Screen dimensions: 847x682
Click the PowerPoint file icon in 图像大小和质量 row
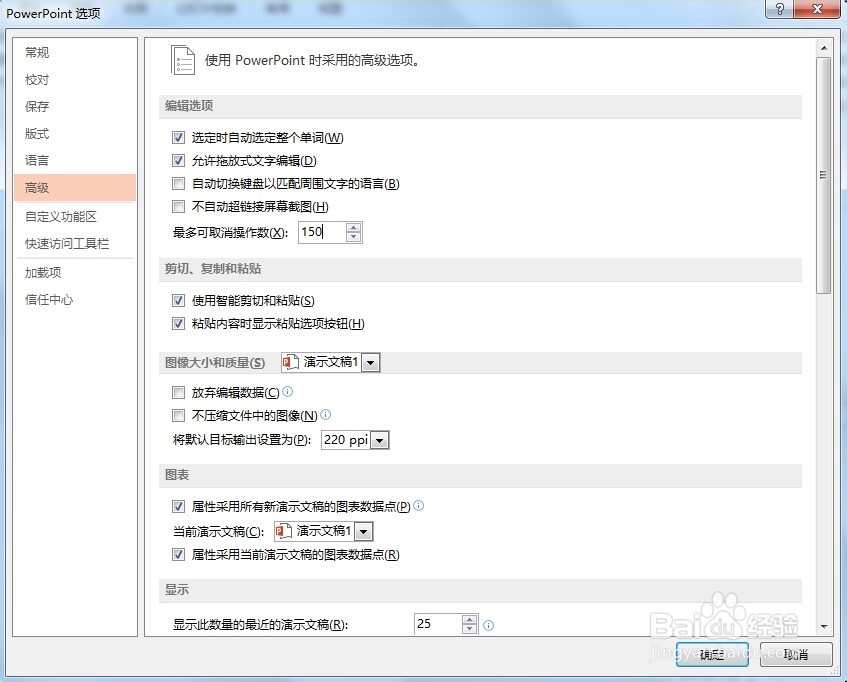coord(287,363)
